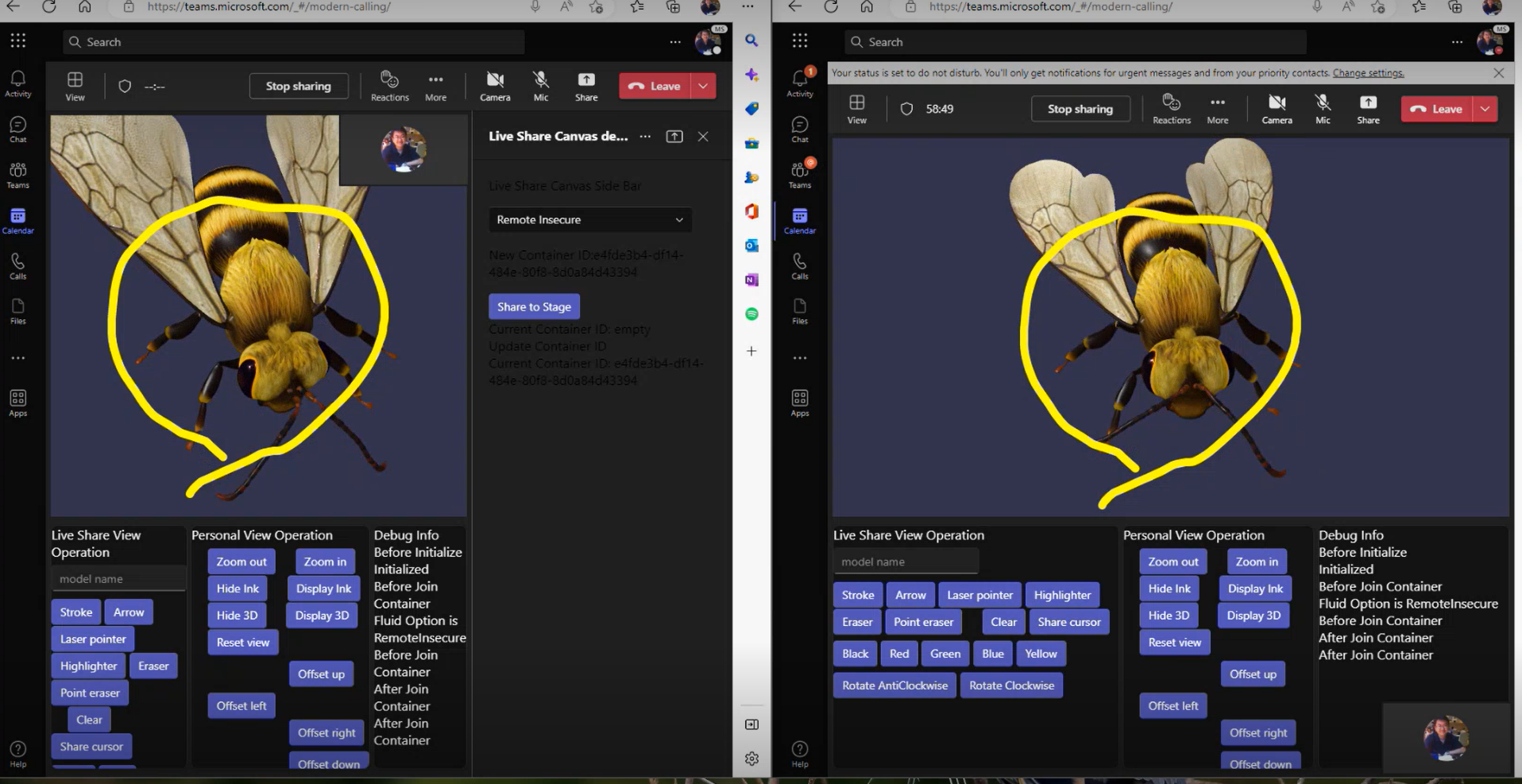
Task: Switch to Calendar in the right Teams rail
Action: coord(800,220)
